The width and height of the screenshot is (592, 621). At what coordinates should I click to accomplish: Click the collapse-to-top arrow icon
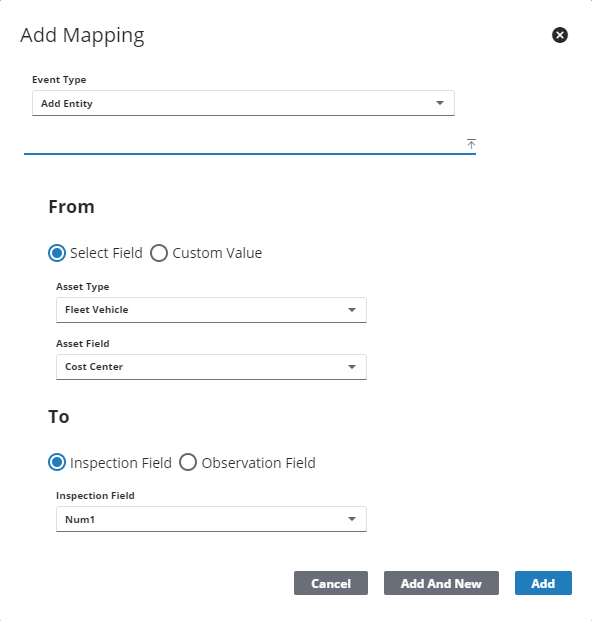click(471, 144)
